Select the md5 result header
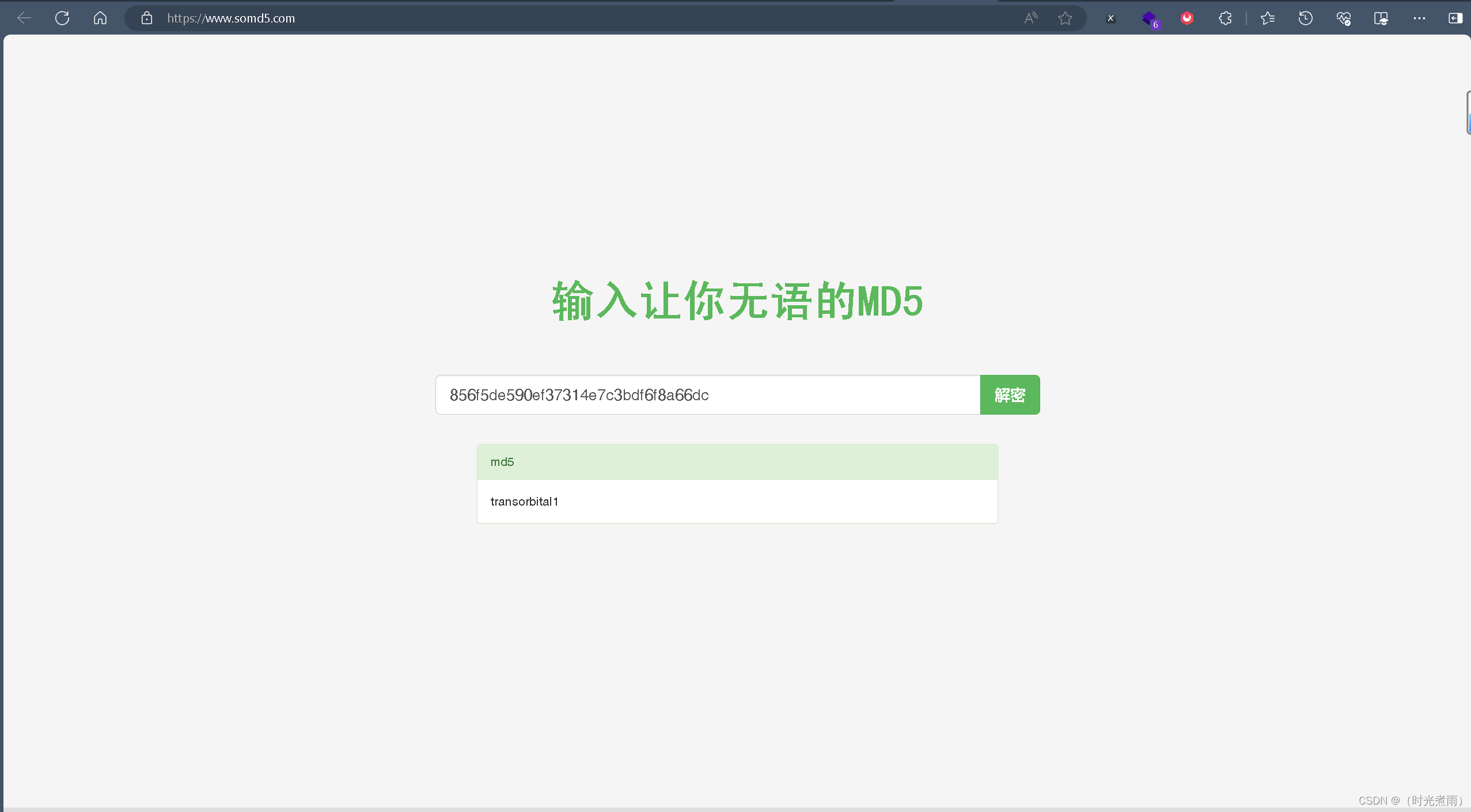1471x812 pixels. [737, 462]
